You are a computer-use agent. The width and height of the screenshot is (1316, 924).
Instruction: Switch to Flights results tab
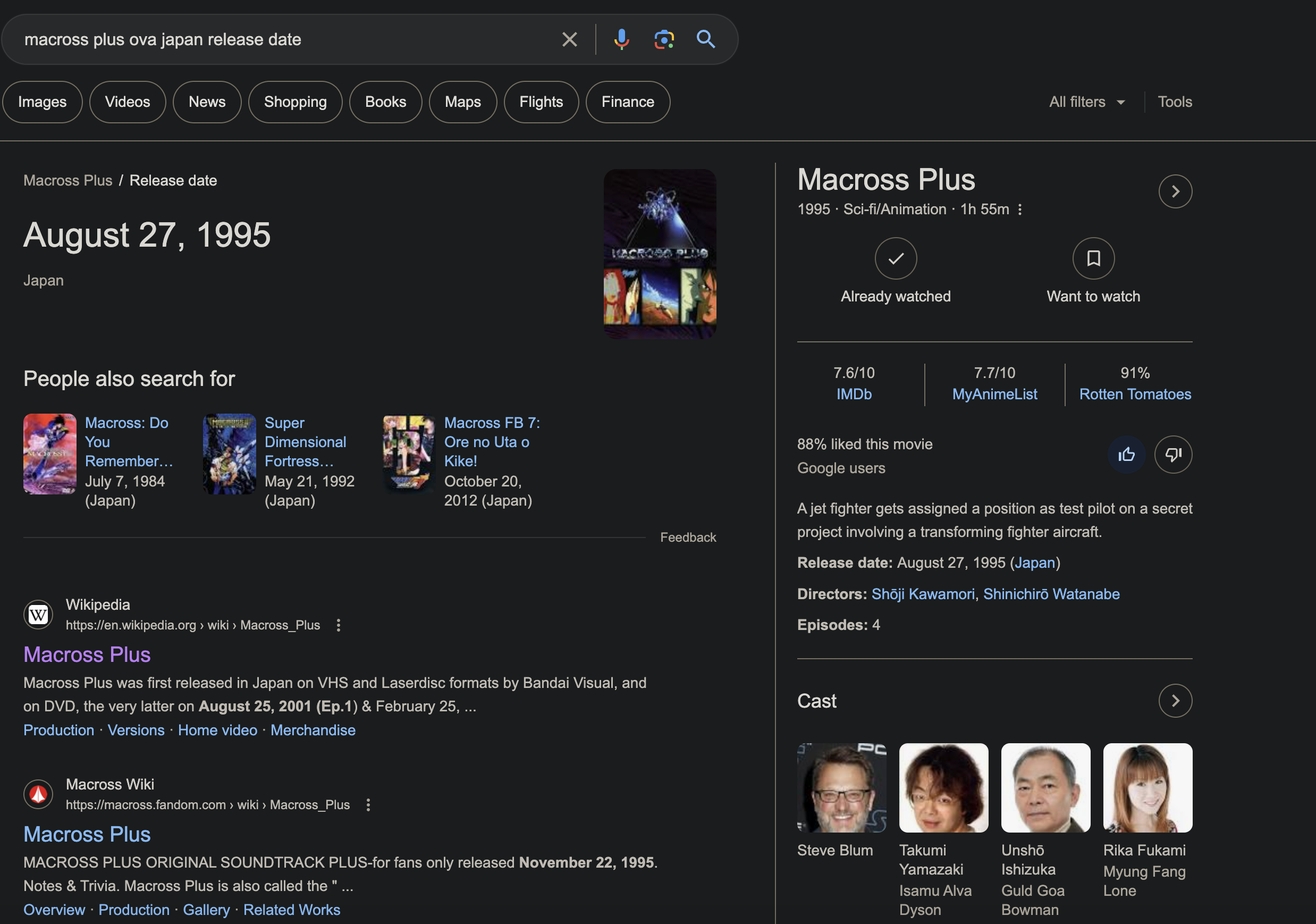point(541,102)
